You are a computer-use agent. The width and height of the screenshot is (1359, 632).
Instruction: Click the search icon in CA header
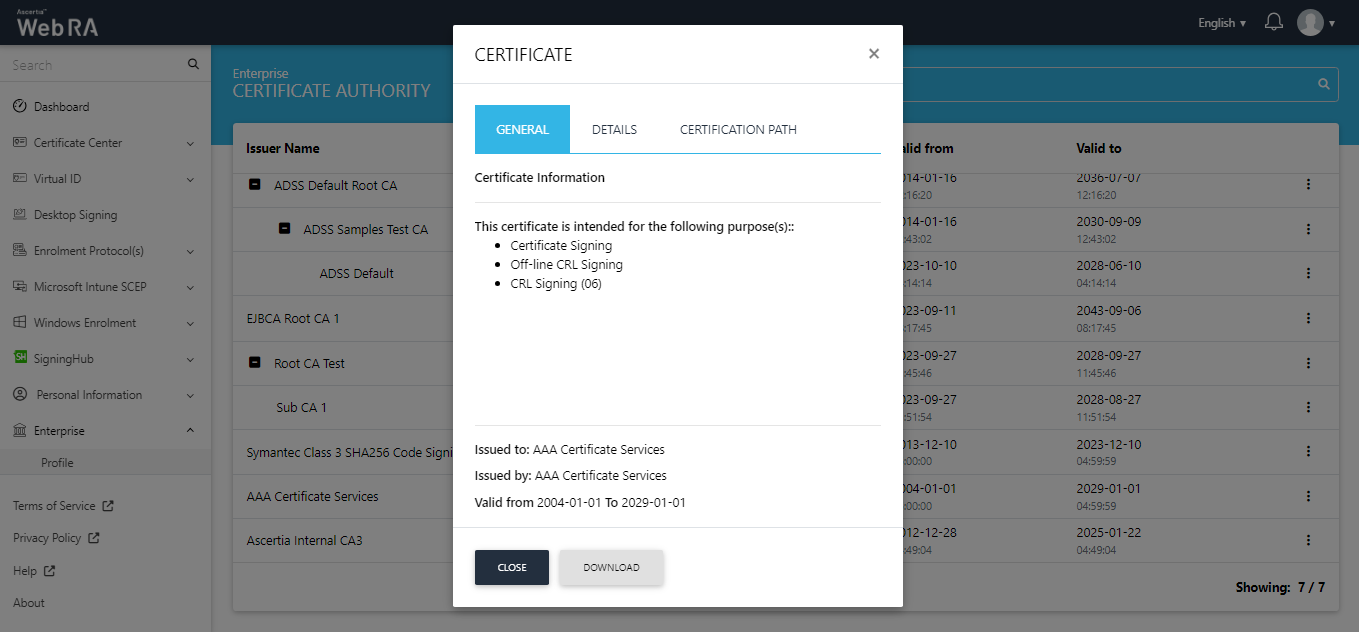click(x=1324, y=84)
